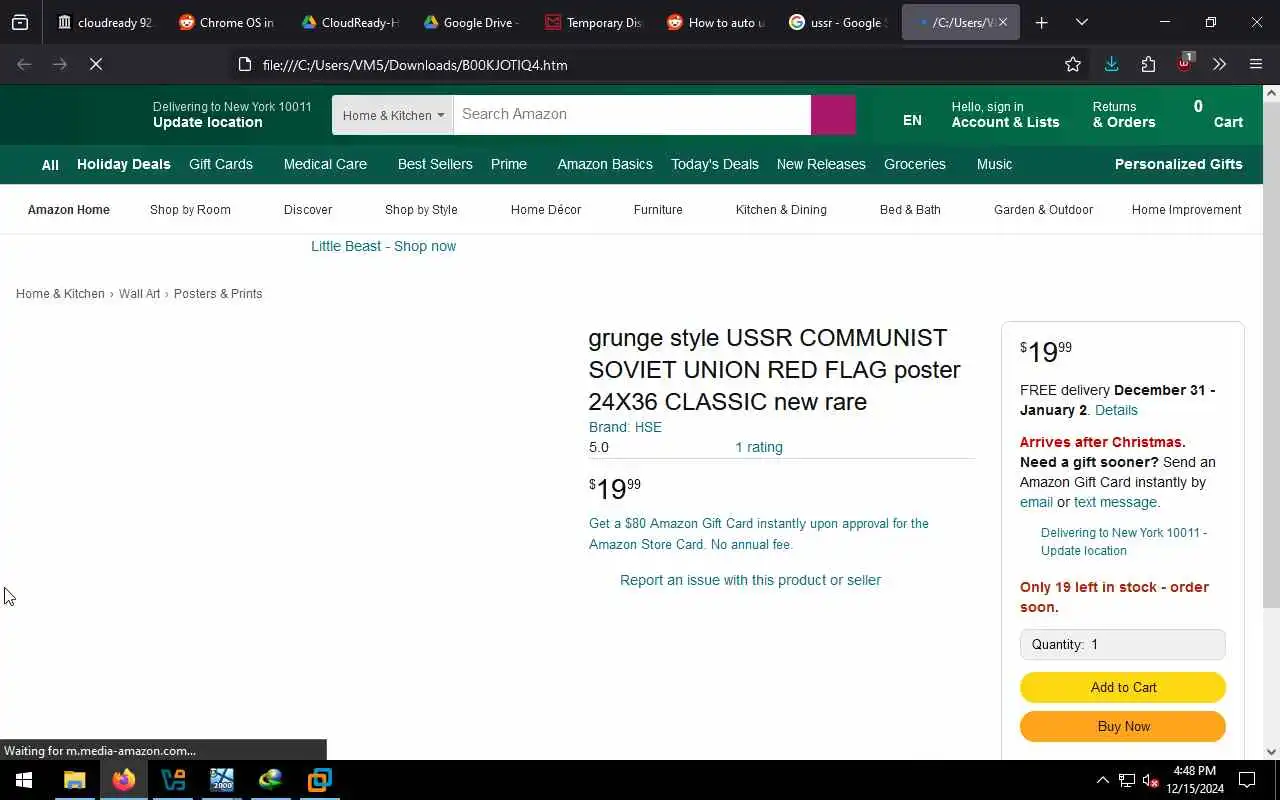Open the Shop by Room submenu
The width and height of the screenshot is (1280, 800).
(x=190, y=210)
